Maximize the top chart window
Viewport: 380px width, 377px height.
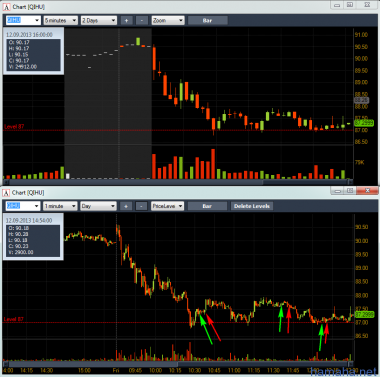(350, 5)
